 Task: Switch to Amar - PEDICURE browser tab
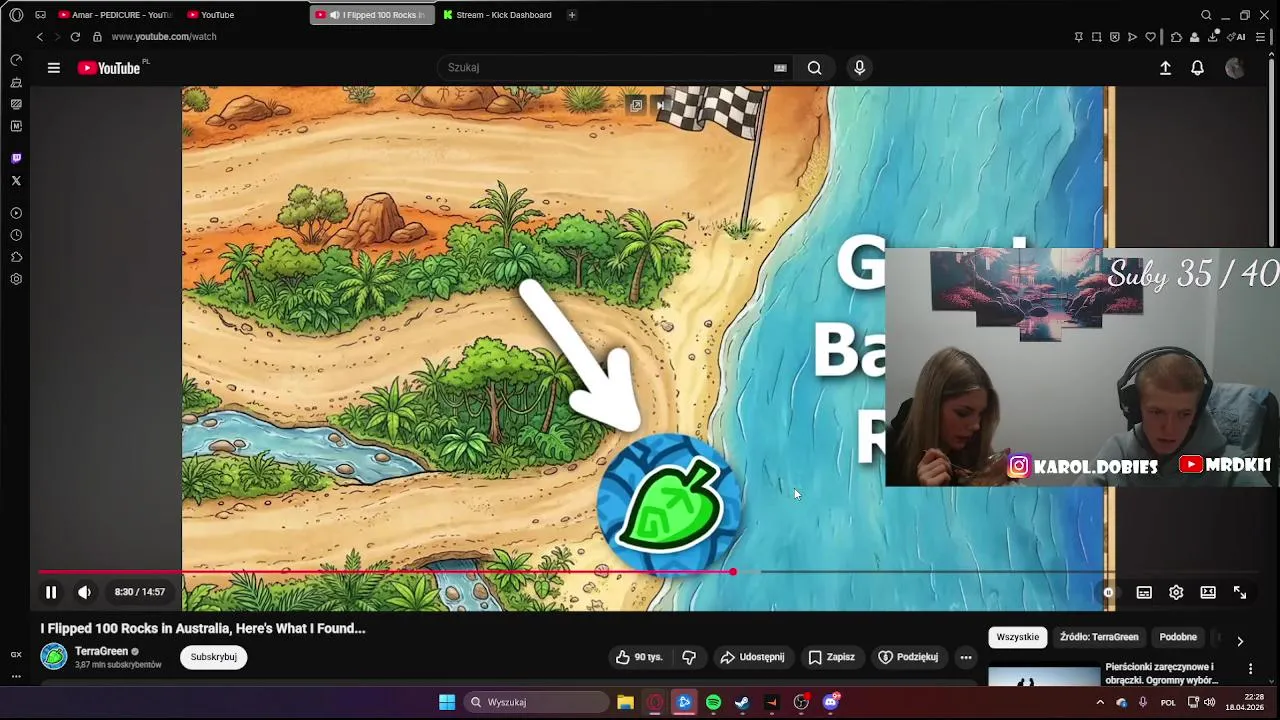[115, 15]
